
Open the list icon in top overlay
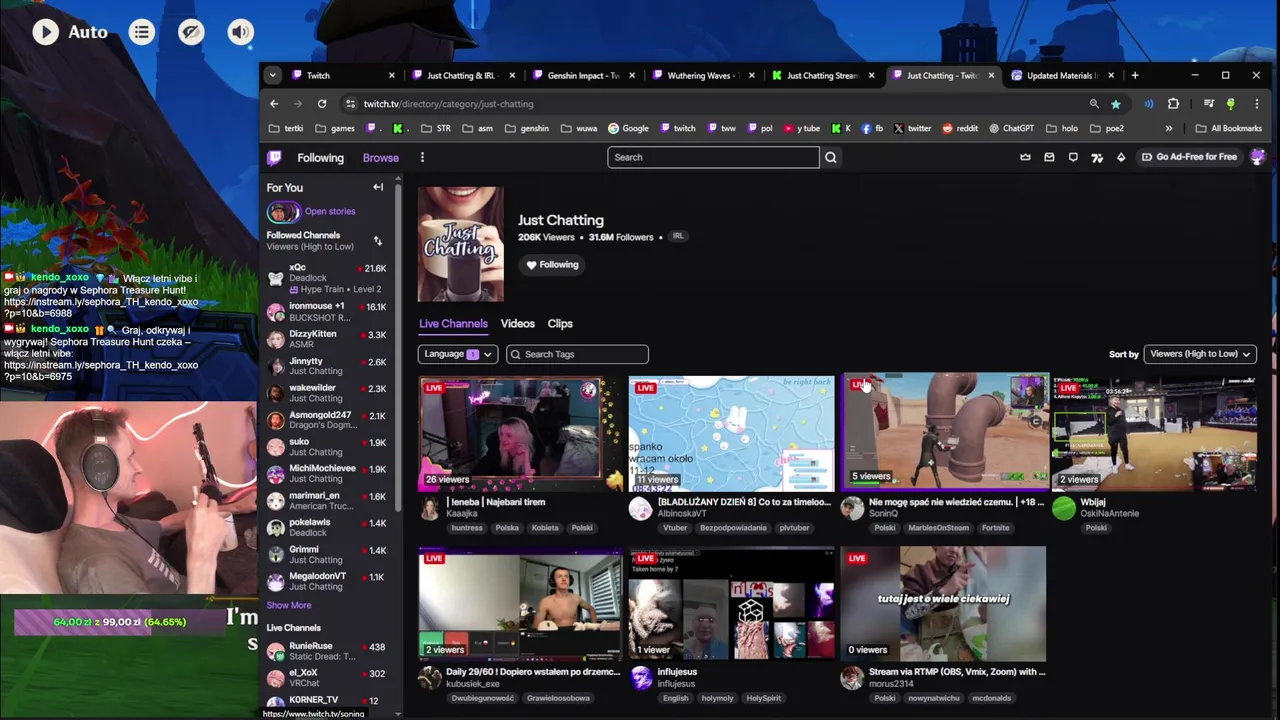point(142,32)
